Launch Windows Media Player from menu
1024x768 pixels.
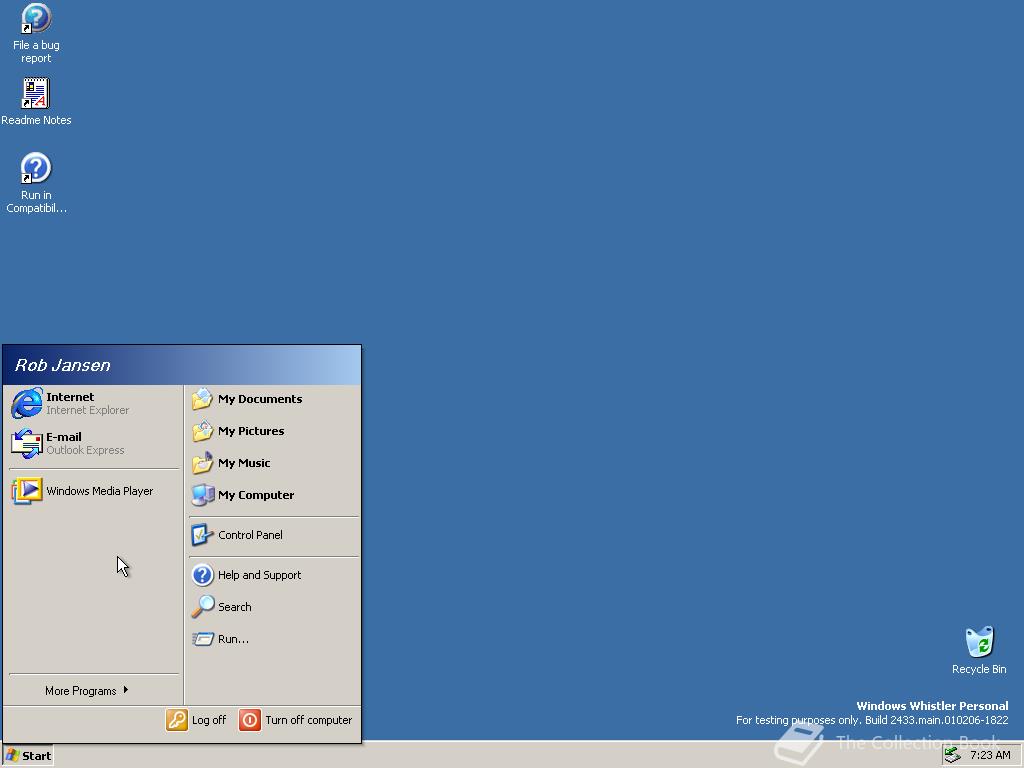(x=95, y=491)
